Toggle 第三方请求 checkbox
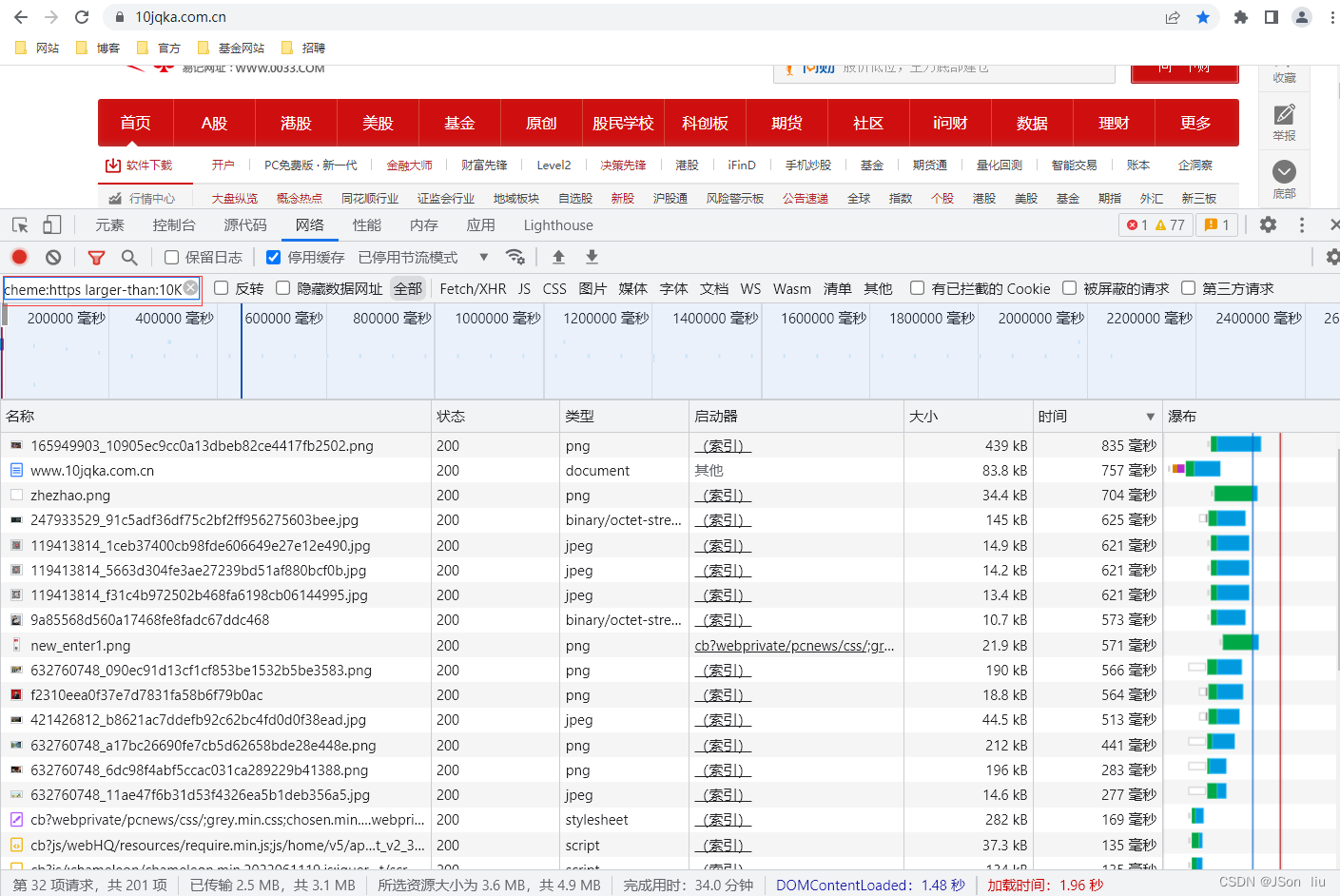 [x=1188, y=288]
